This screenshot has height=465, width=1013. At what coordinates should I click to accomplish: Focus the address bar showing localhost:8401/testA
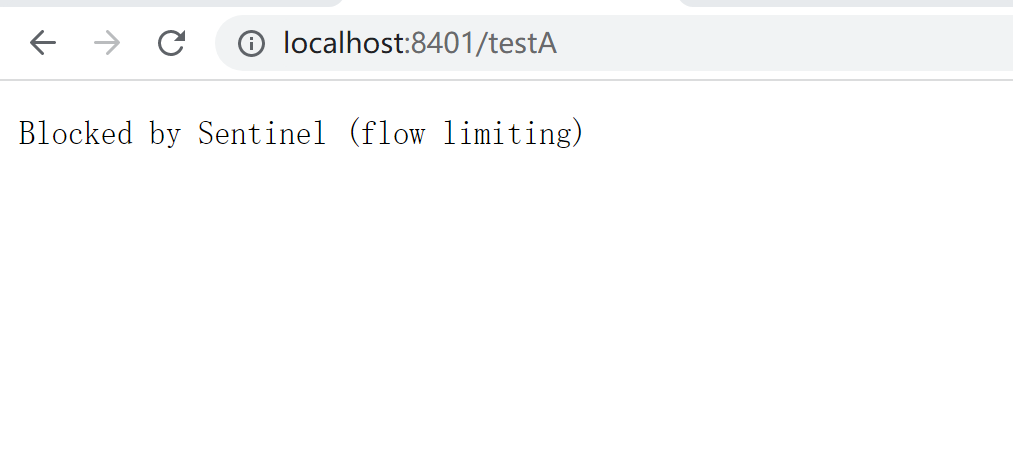click(614, 43)
